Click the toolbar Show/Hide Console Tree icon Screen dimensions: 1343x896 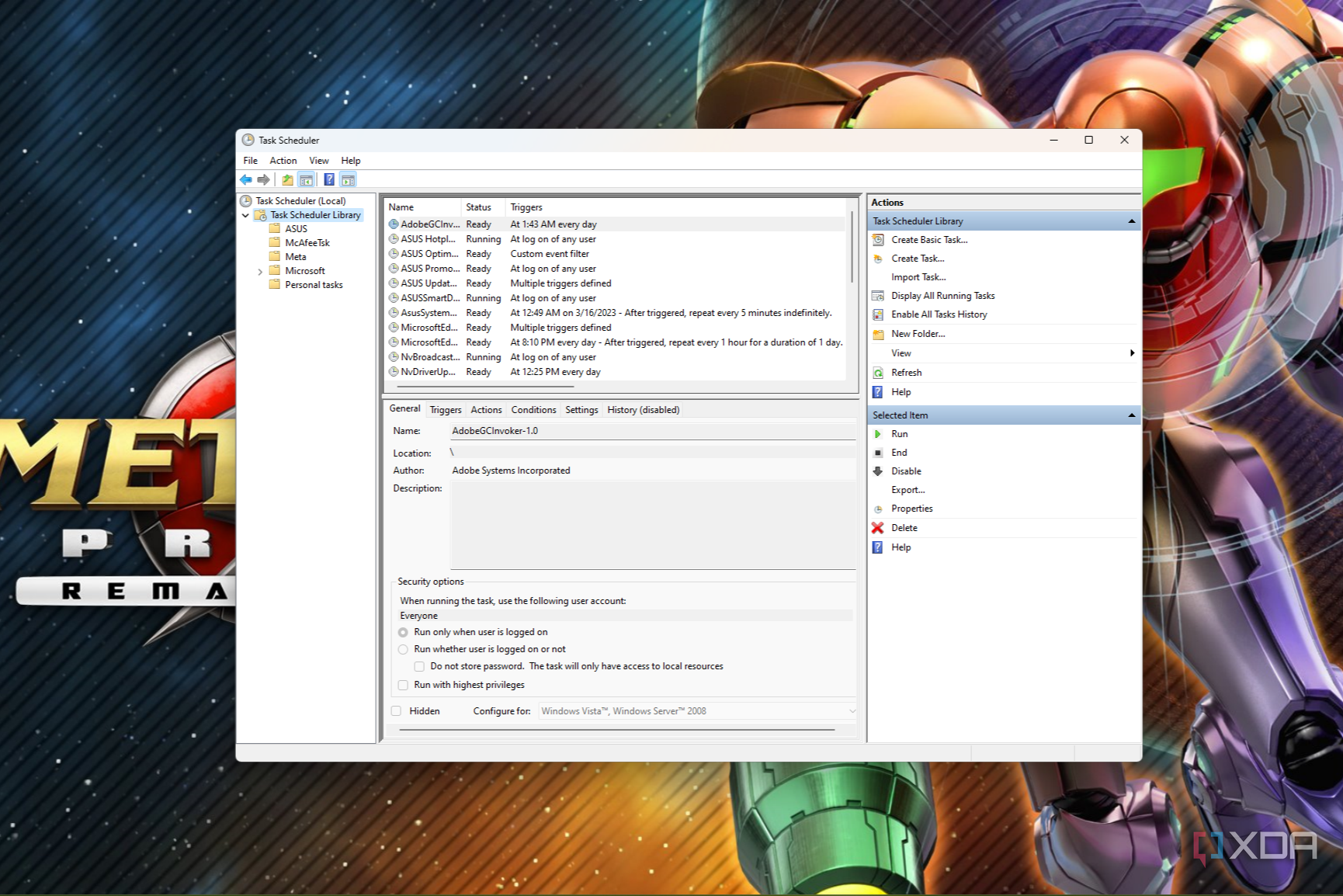pos(306,179)
